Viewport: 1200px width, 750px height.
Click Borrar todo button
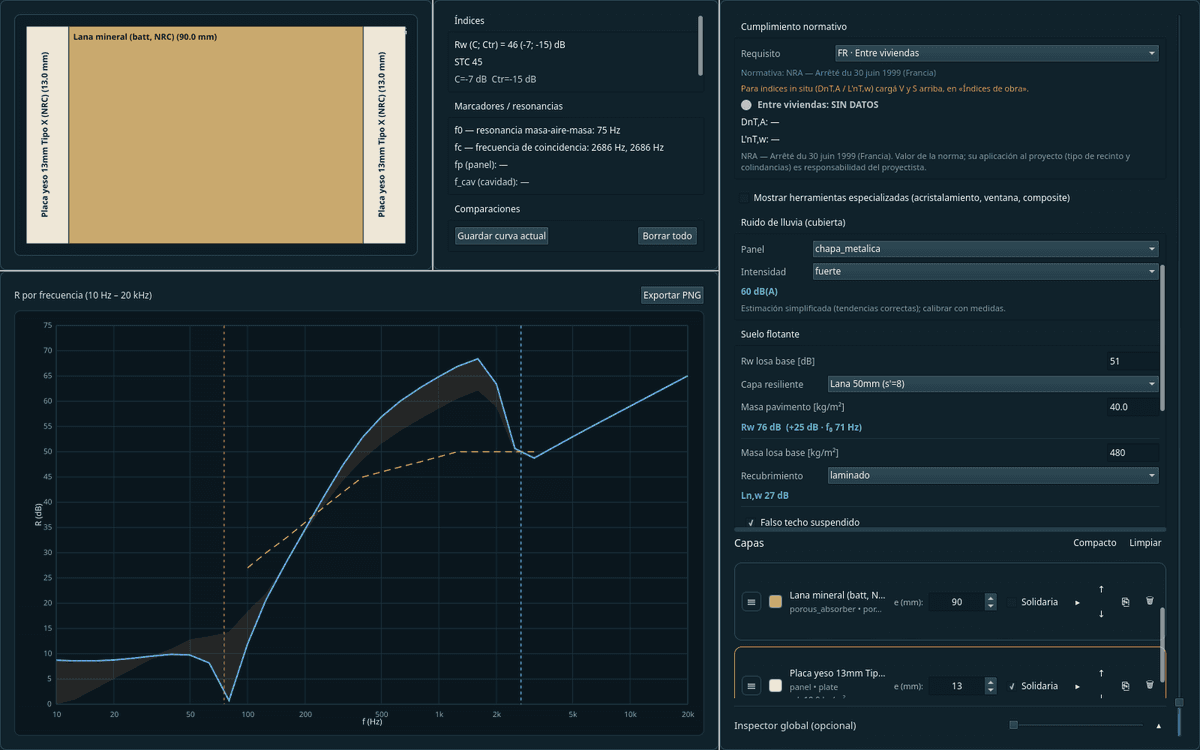tap(667, 236)
